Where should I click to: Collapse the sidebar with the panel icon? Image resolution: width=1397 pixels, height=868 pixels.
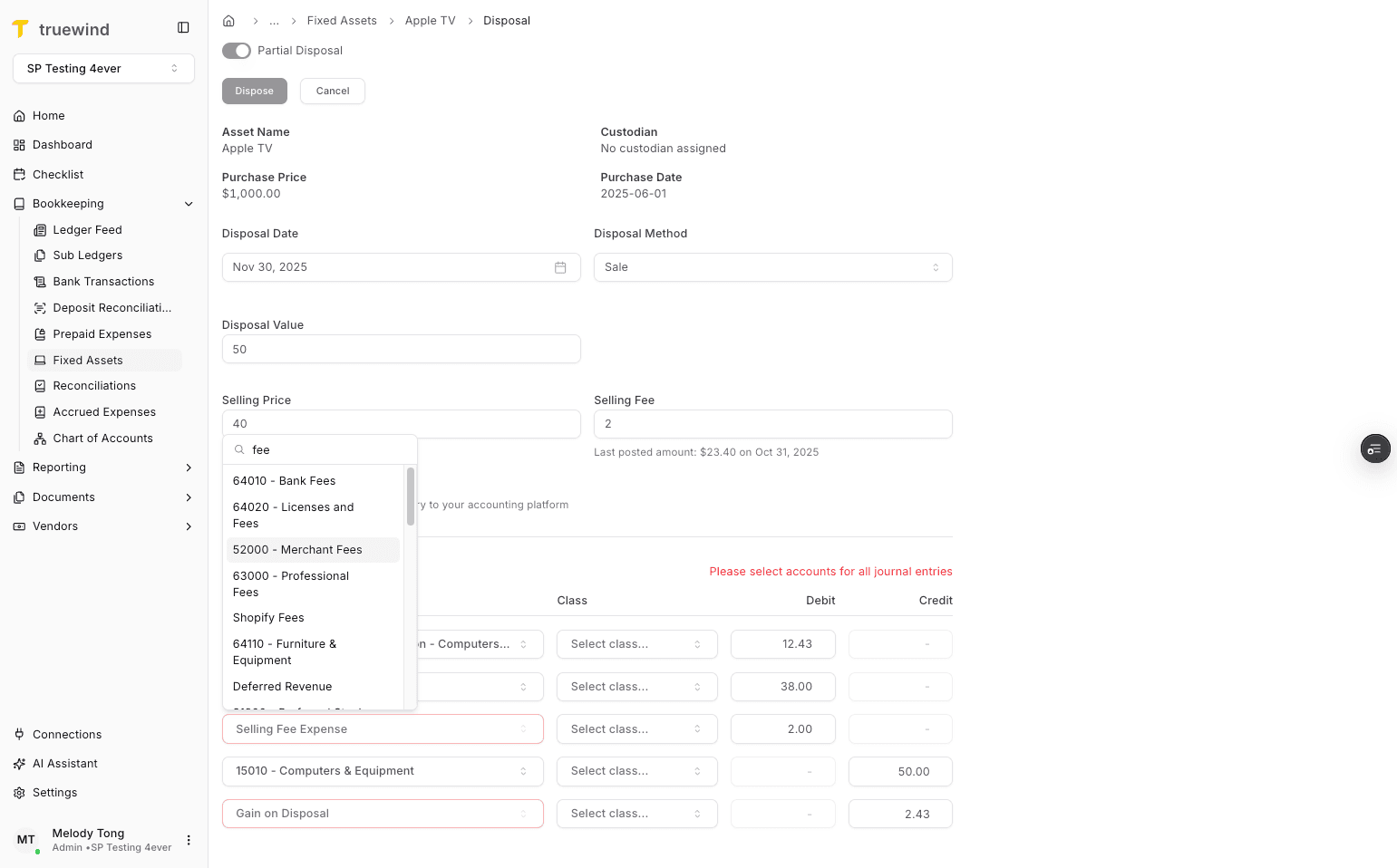[x=183, y=27]
